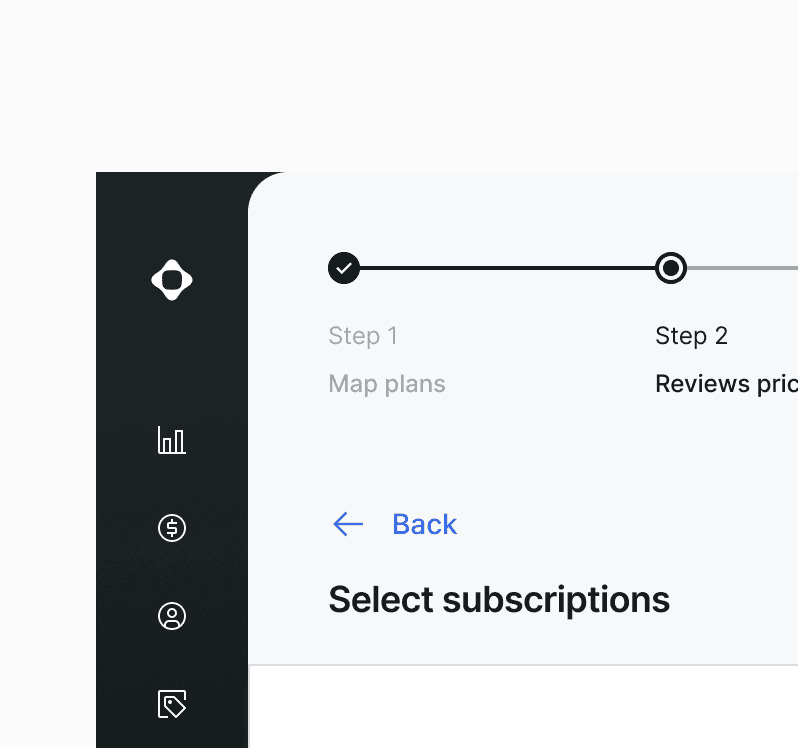Open the dollar sign billing icon
This screenshot has width=798, height=748.
172,528
